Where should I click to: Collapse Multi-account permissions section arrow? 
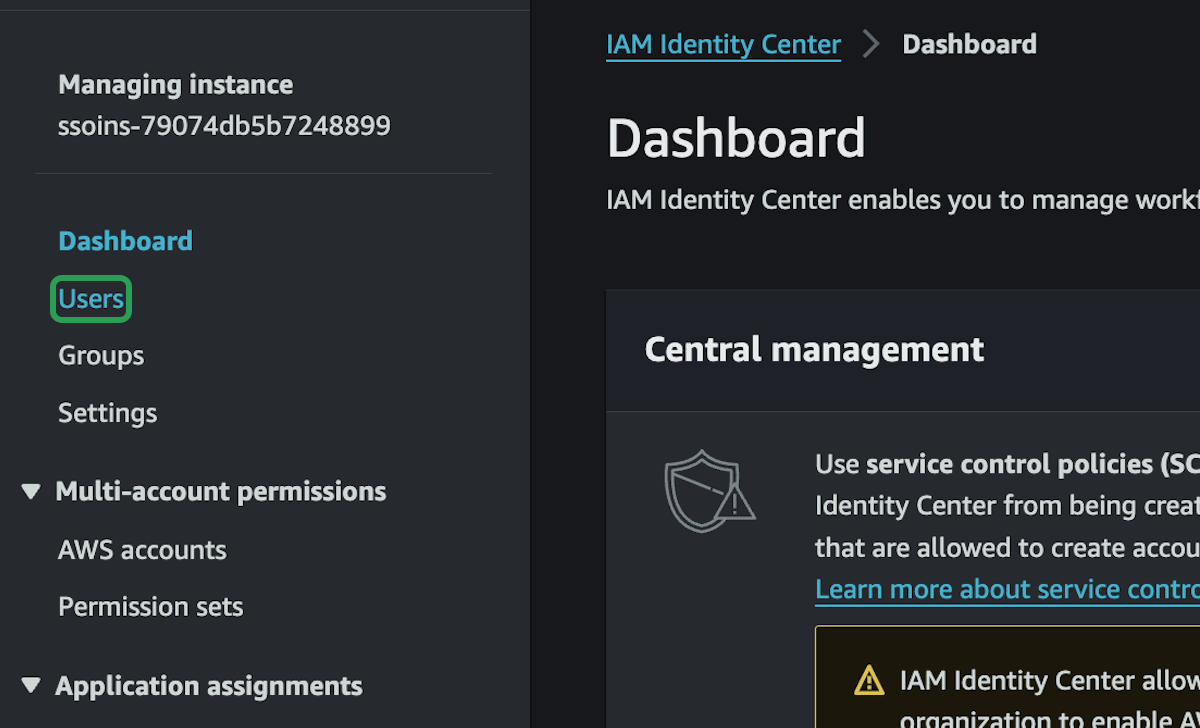coord(31,492)
